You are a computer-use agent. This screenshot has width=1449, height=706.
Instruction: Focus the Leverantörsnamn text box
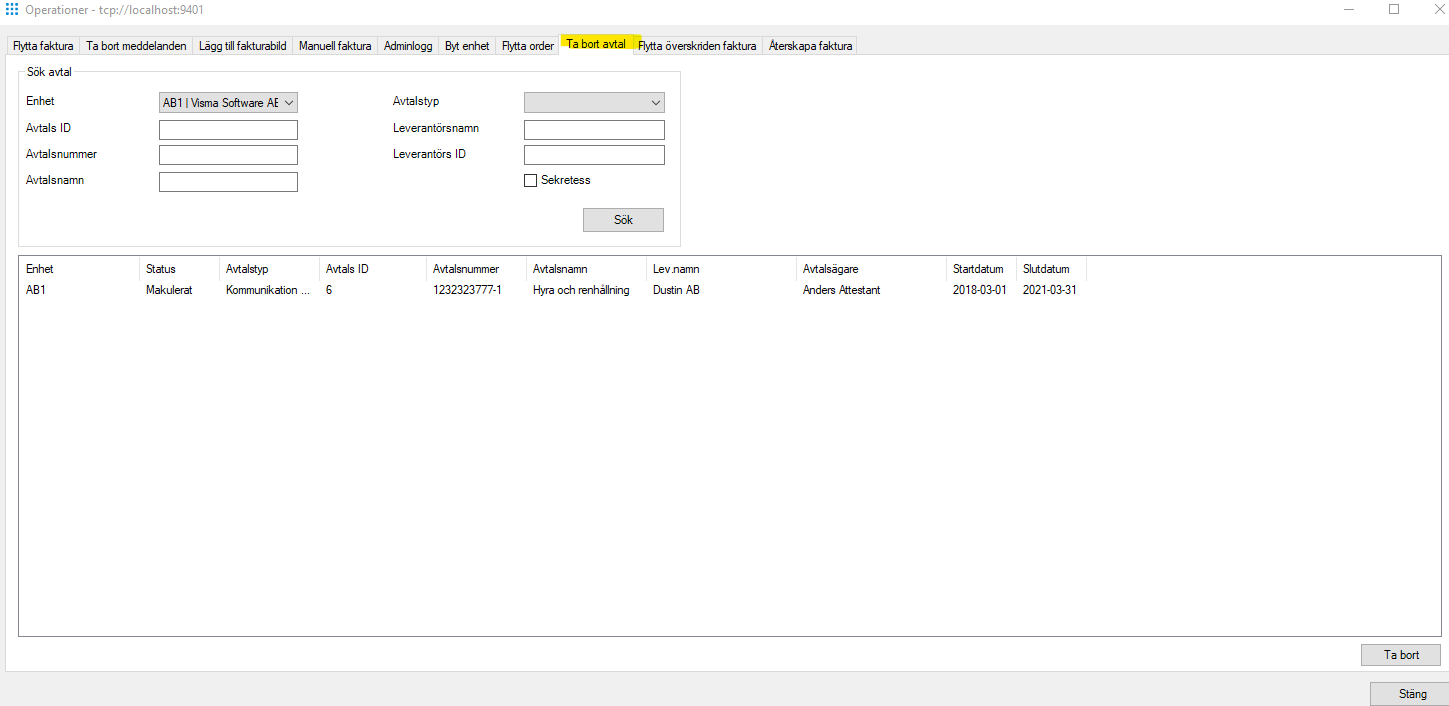[594, 129]
